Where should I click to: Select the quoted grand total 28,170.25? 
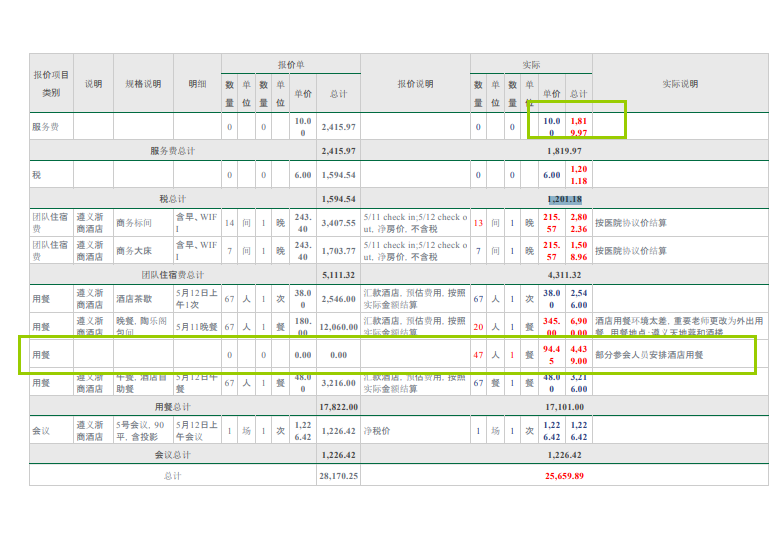pos(338,476)
